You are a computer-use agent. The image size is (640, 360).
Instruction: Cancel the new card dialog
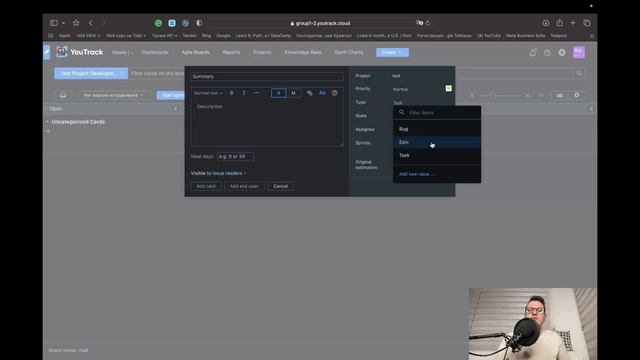tap(280, 186)
